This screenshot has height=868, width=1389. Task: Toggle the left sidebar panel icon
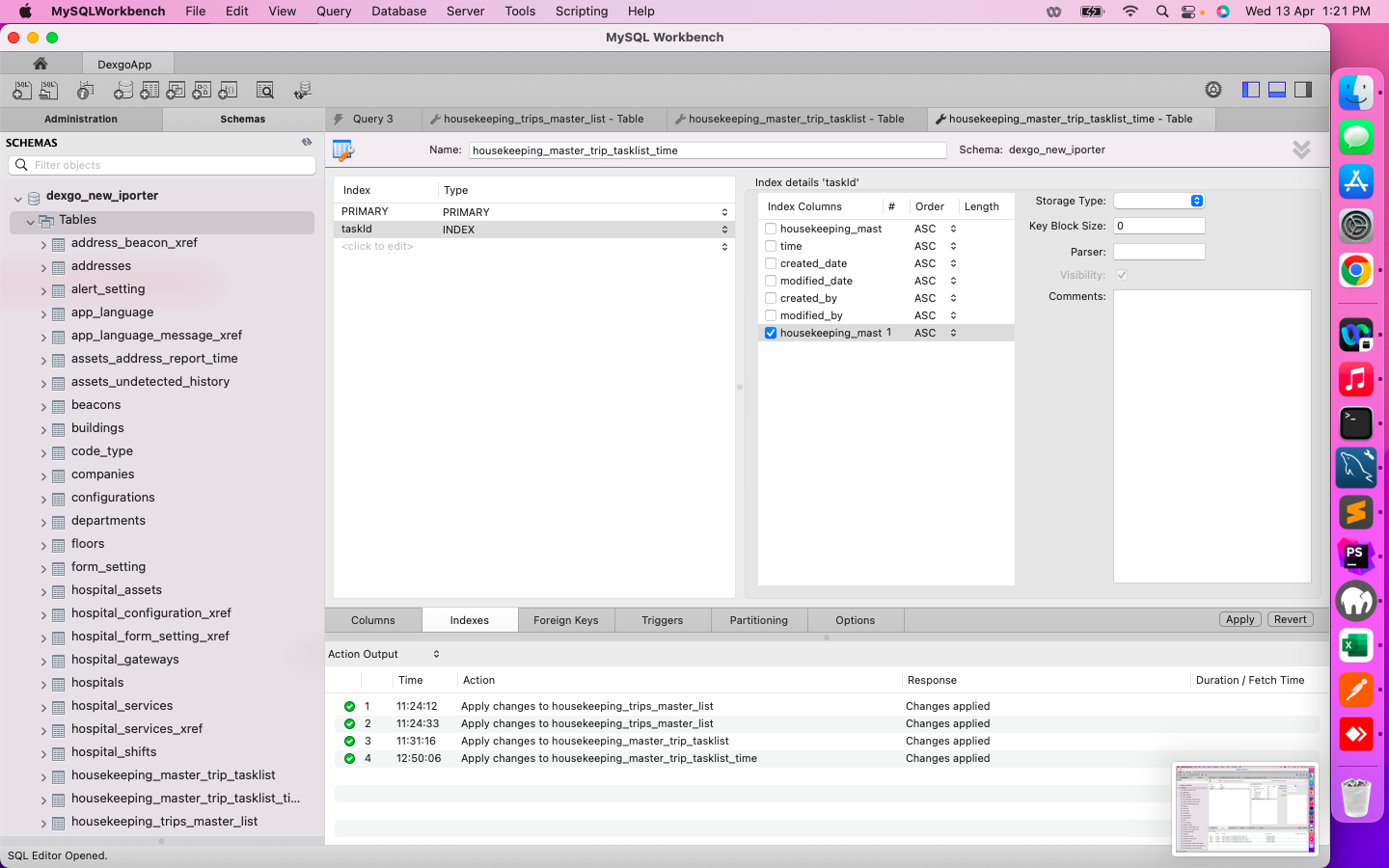click(1251, 90)
